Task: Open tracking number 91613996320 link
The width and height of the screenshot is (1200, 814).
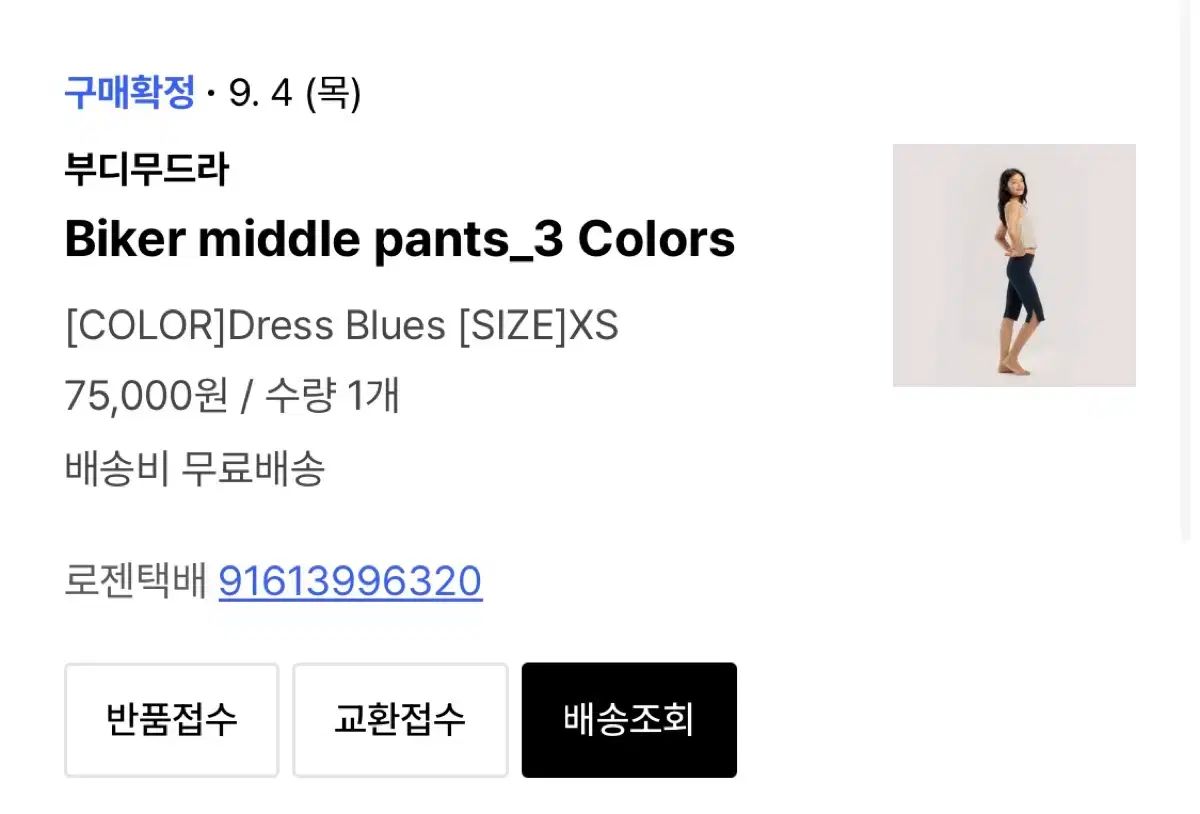Action: pyautogui.click(x=350, y=581)
